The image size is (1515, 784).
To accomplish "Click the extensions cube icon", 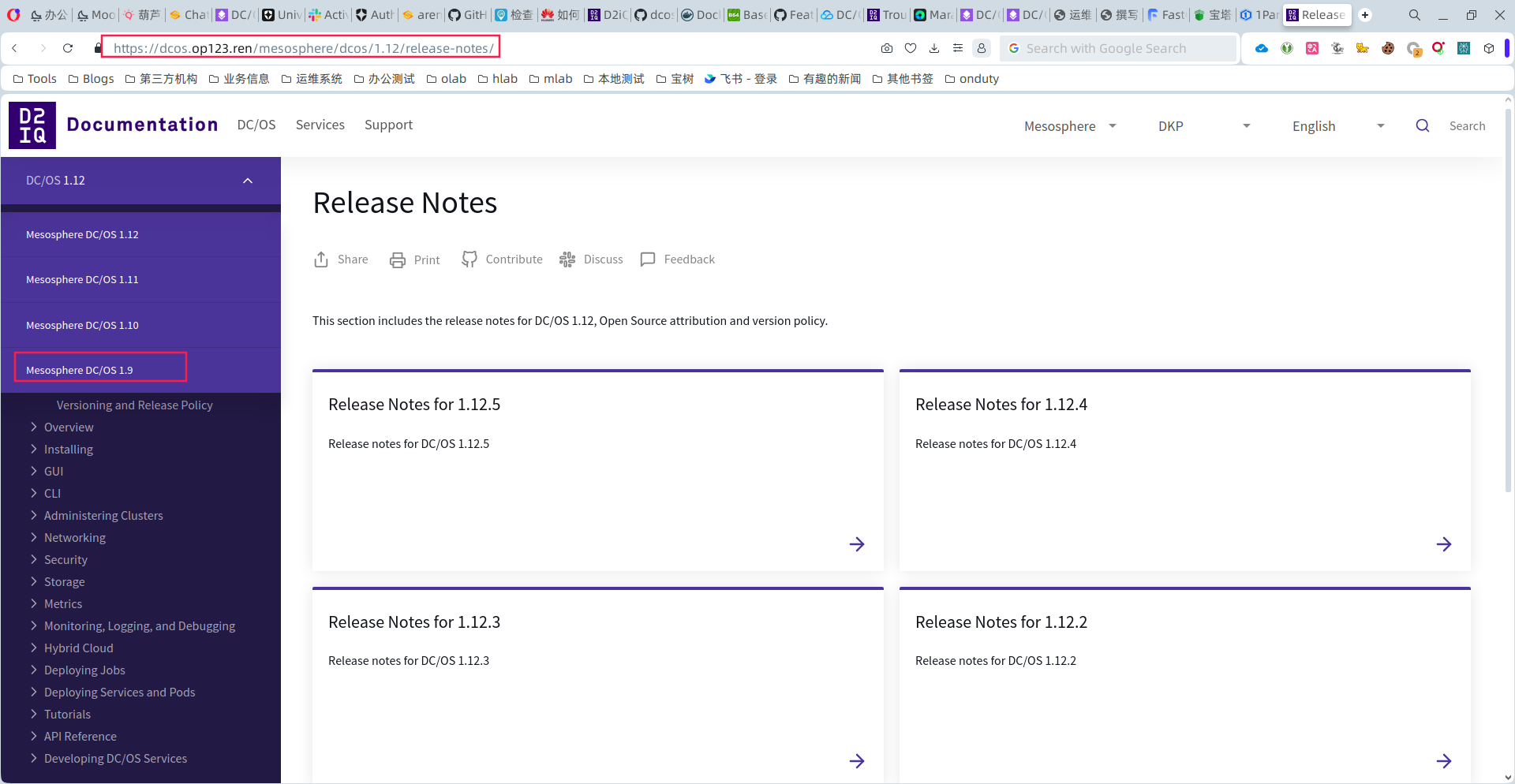I will click(1489, 48).
